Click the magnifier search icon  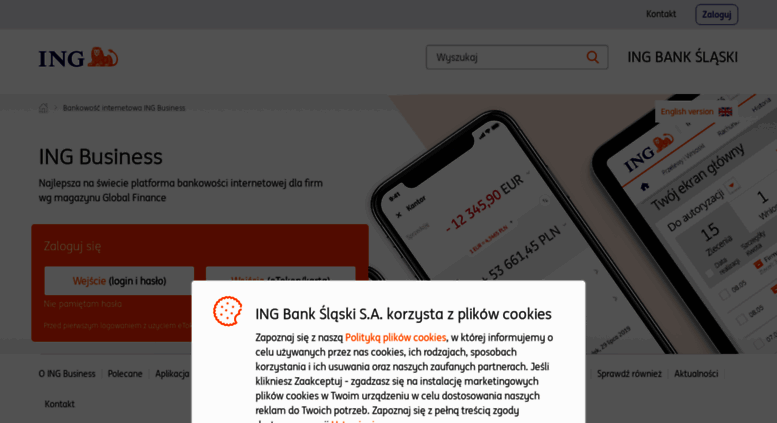tap(592, 57)
